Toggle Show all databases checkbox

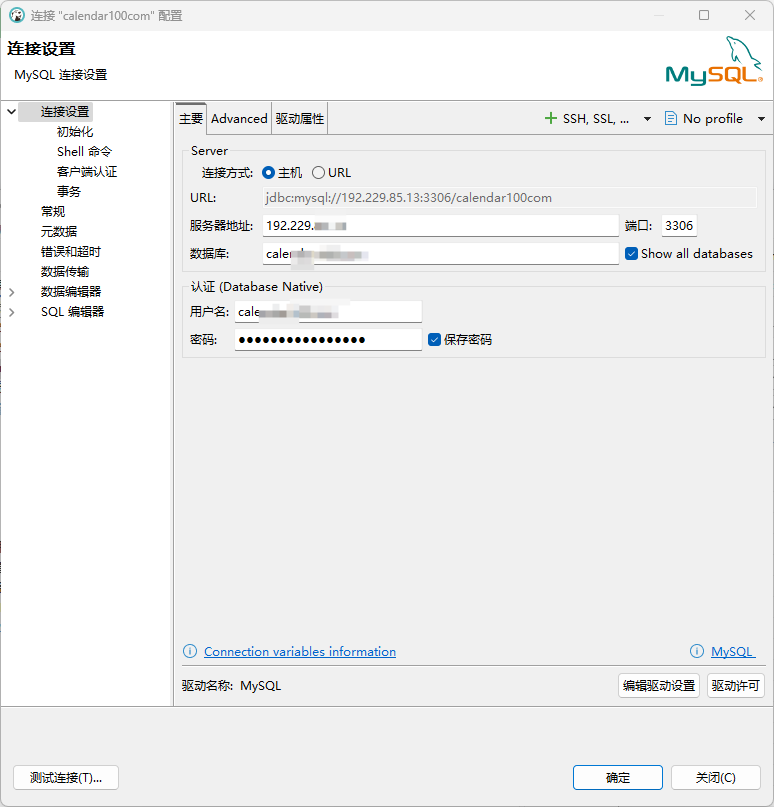631,254
